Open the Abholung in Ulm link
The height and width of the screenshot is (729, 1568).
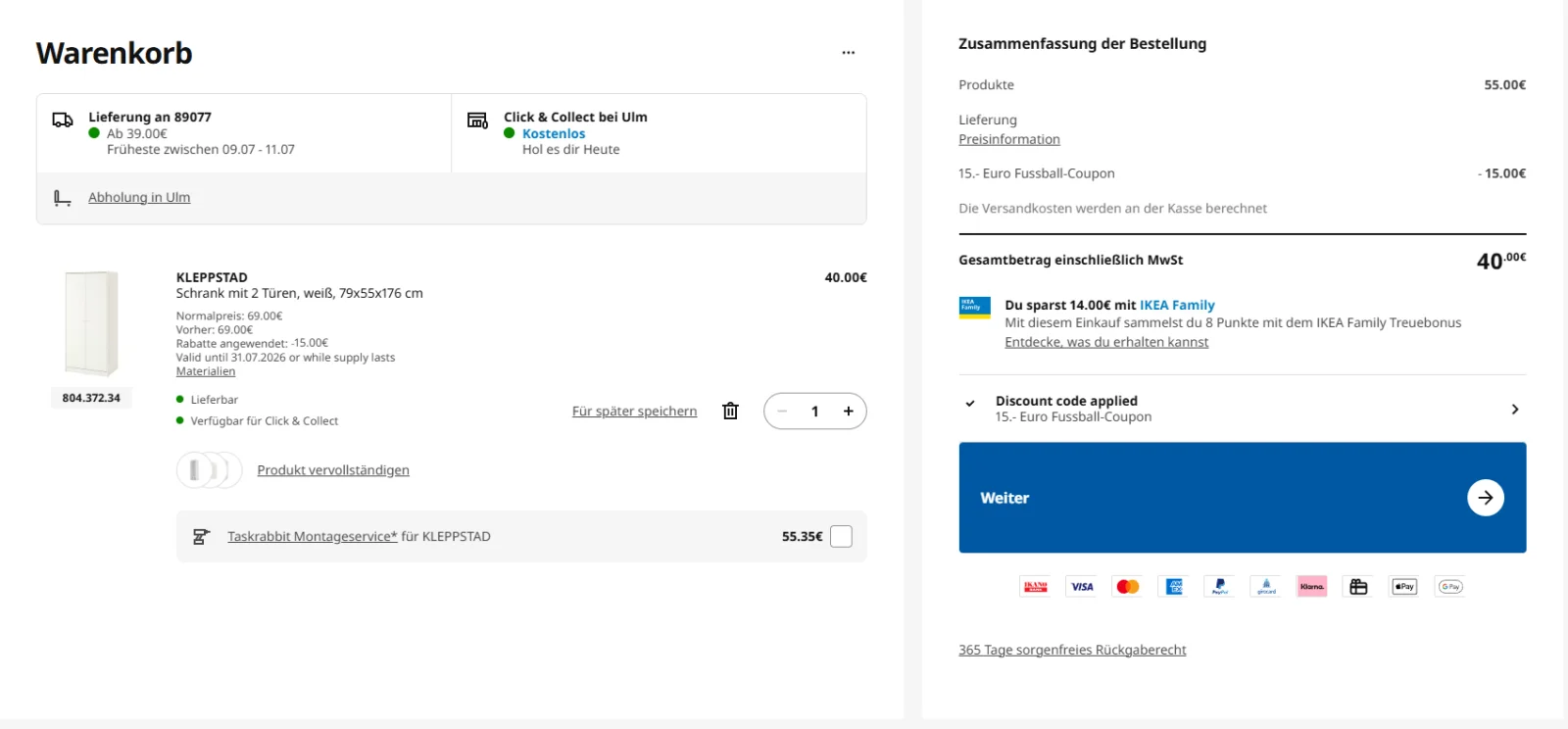pyautogui.click(x=139, y=198)
